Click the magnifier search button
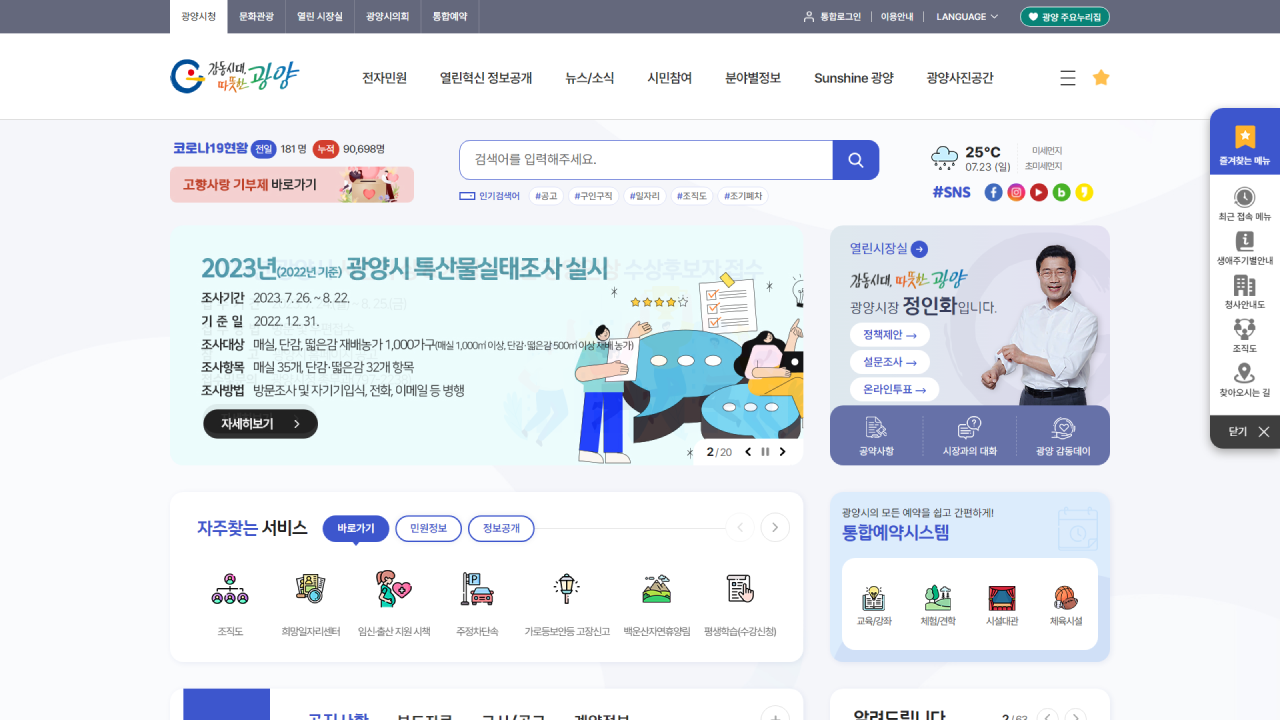The height and width of the screenshot is (720, 1280). click(855, 160)
